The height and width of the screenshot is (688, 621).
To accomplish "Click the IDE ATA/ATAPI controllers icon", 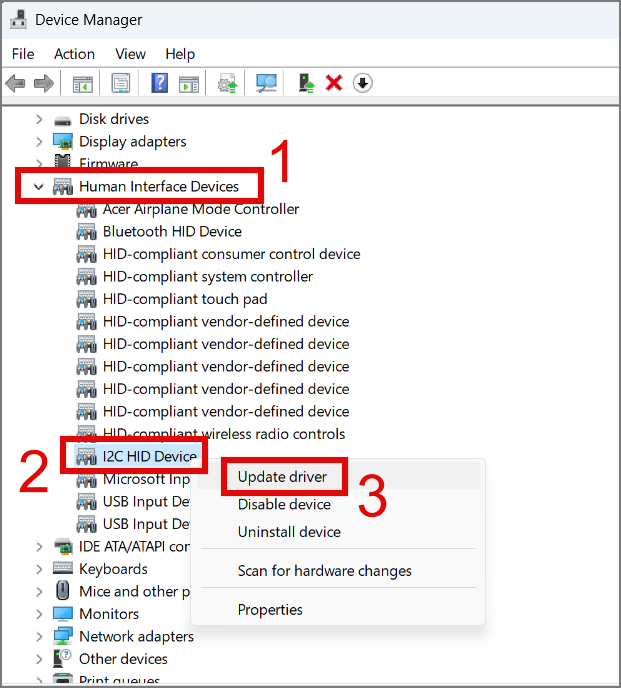I will click(x=63, y=546).
